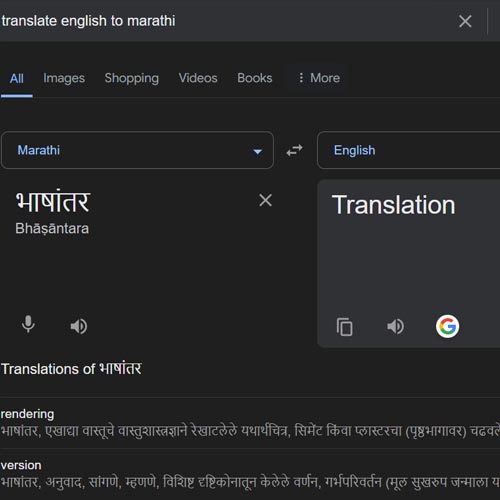Switch to the Shopping tab
The image size is (500, 500).
click(132, 78)
